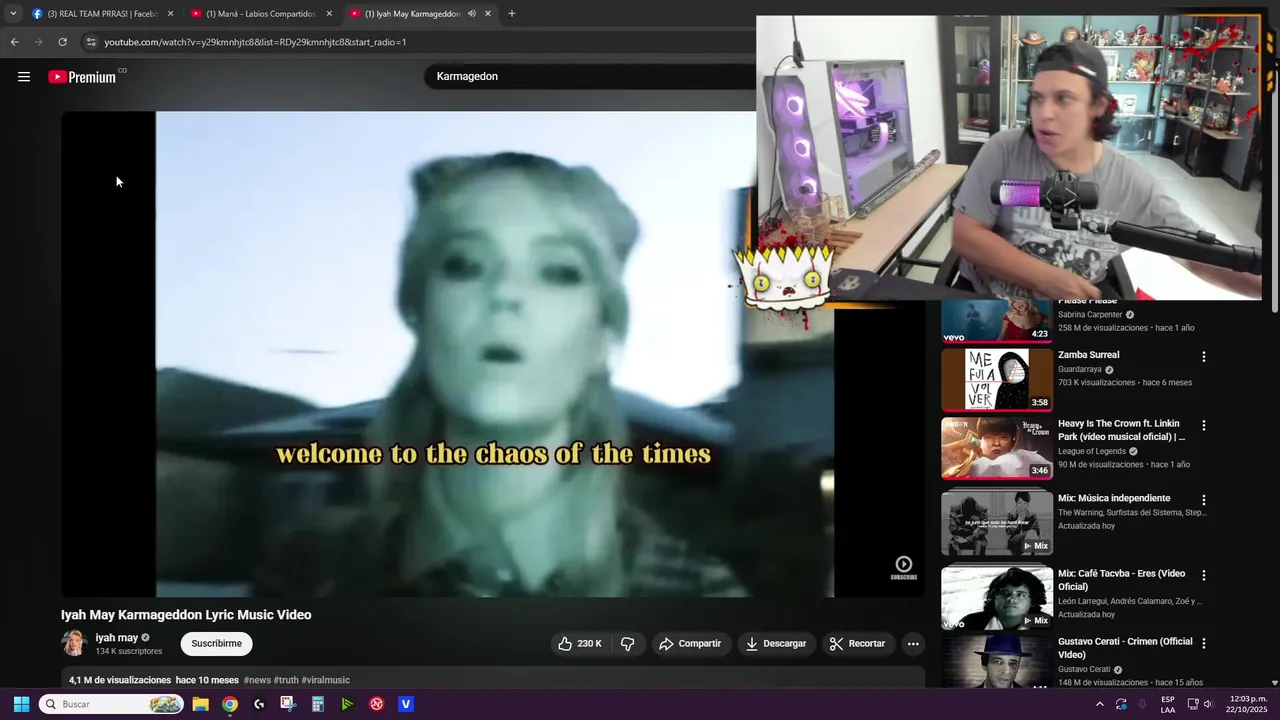Share the video via Compartir

(x=690, y=644)
